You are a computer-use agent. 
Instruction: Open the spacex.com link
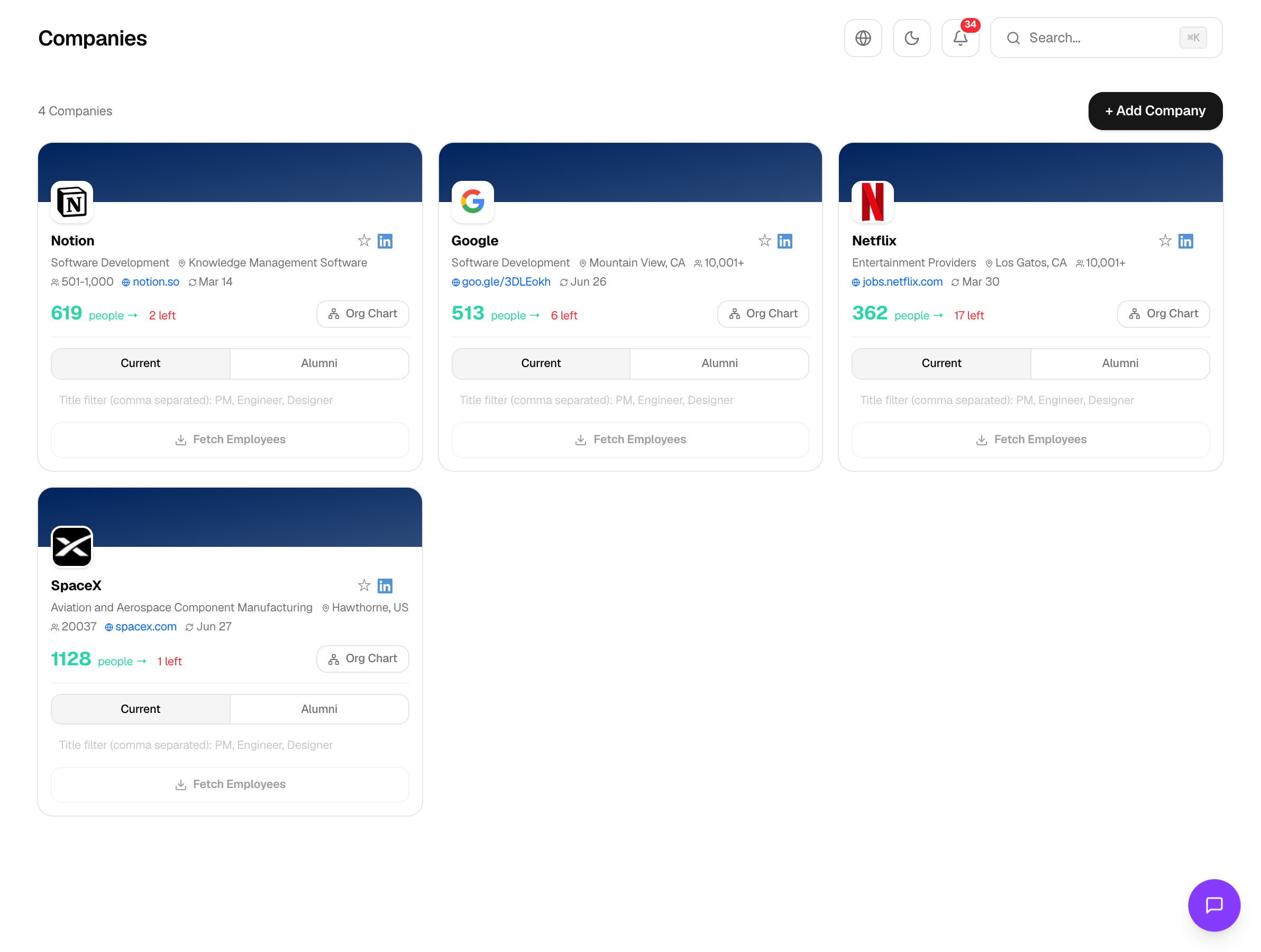point(141,627)
